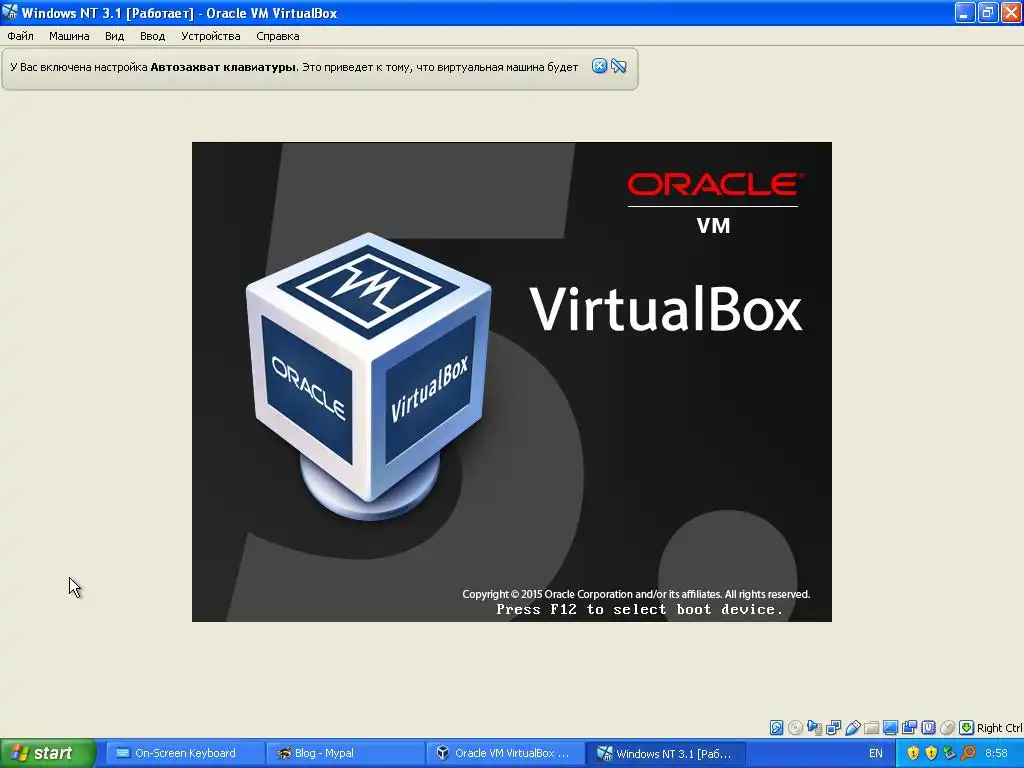Screen dimensions: 1024x768
Task: Click the Right Ctrl host key label
Action: click(x=1000, y=728)
